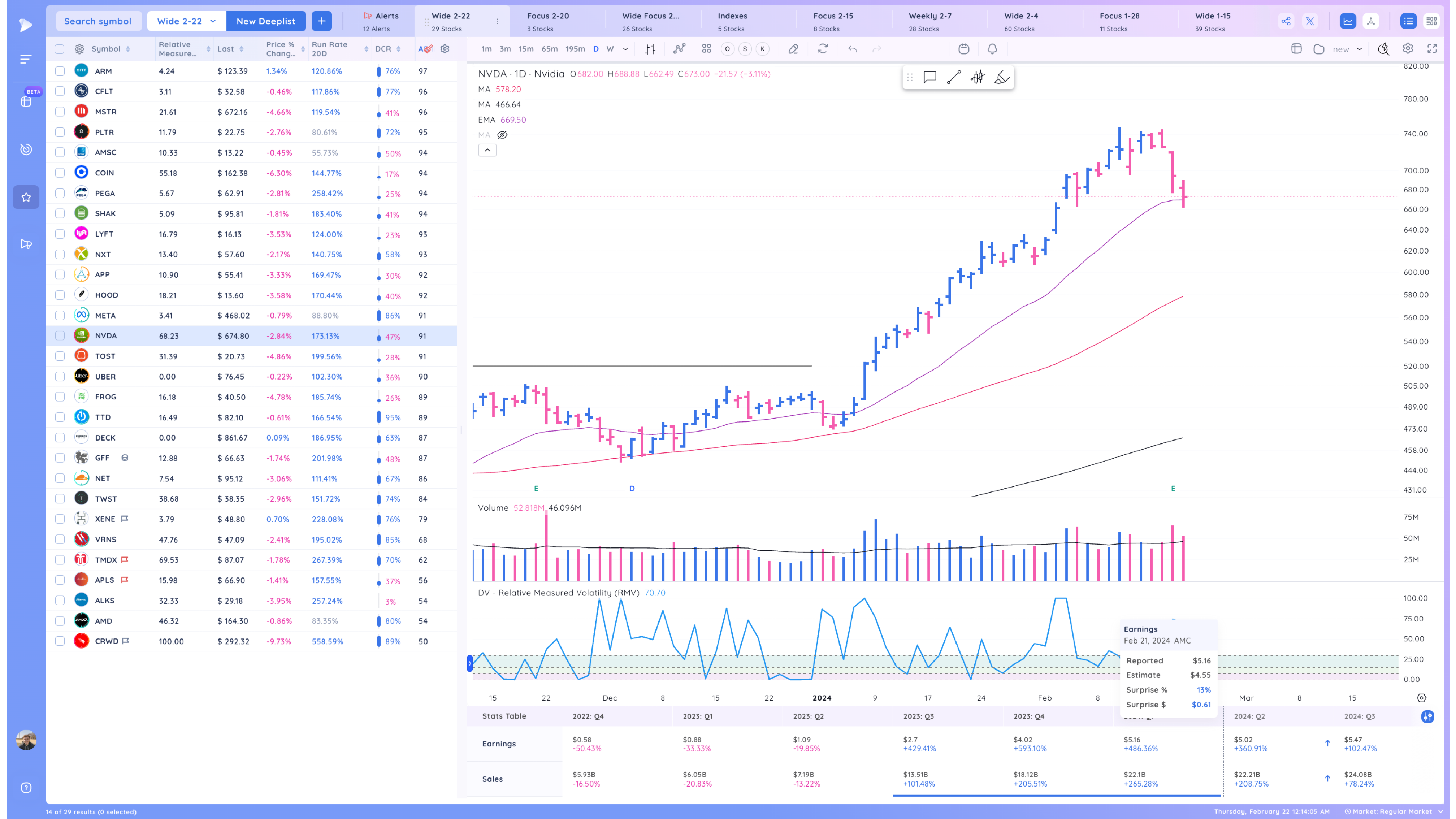Open the radar scanner sidebar icon

click(x=26, y=149)
